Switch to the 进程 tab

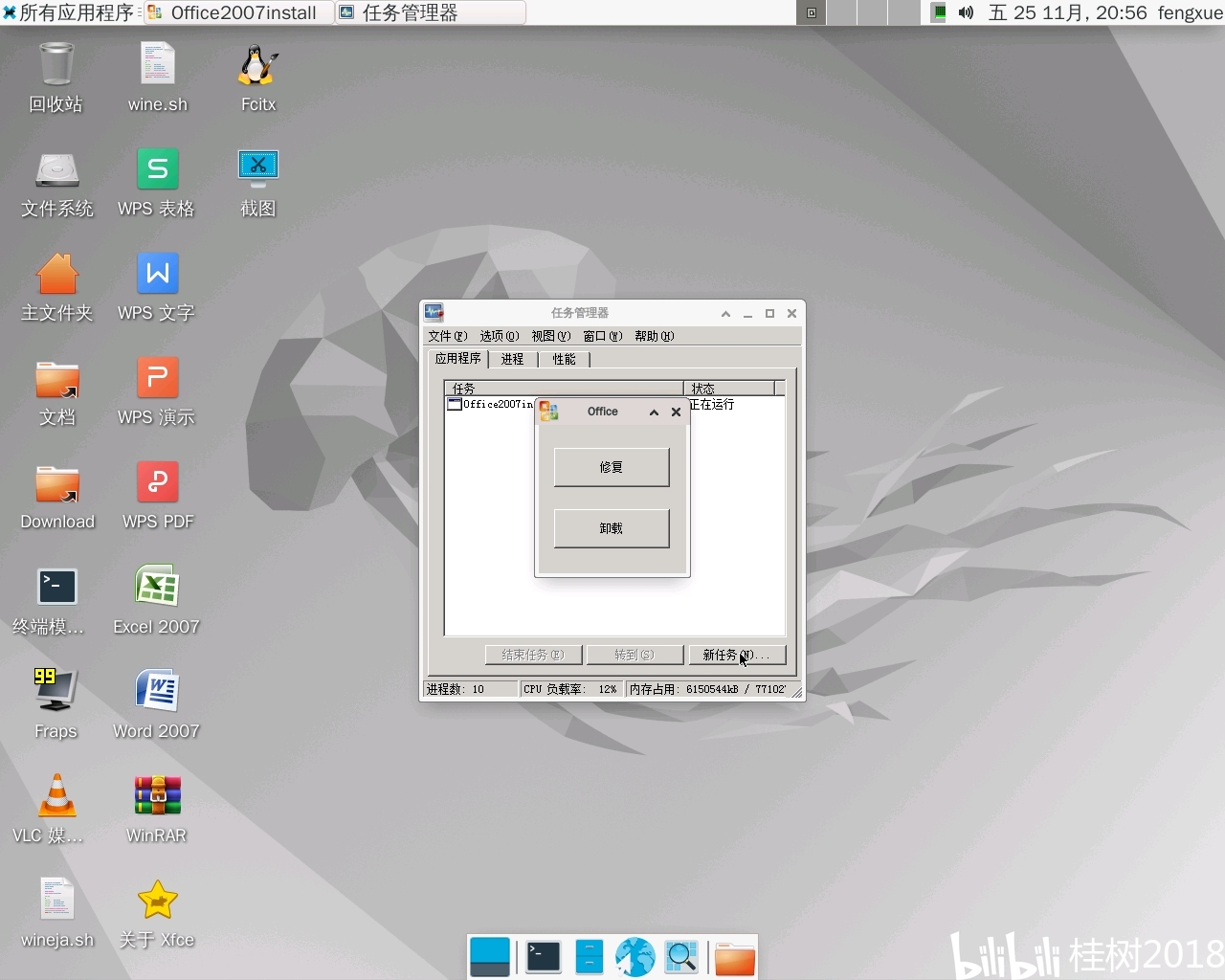[x=513, y=360]
